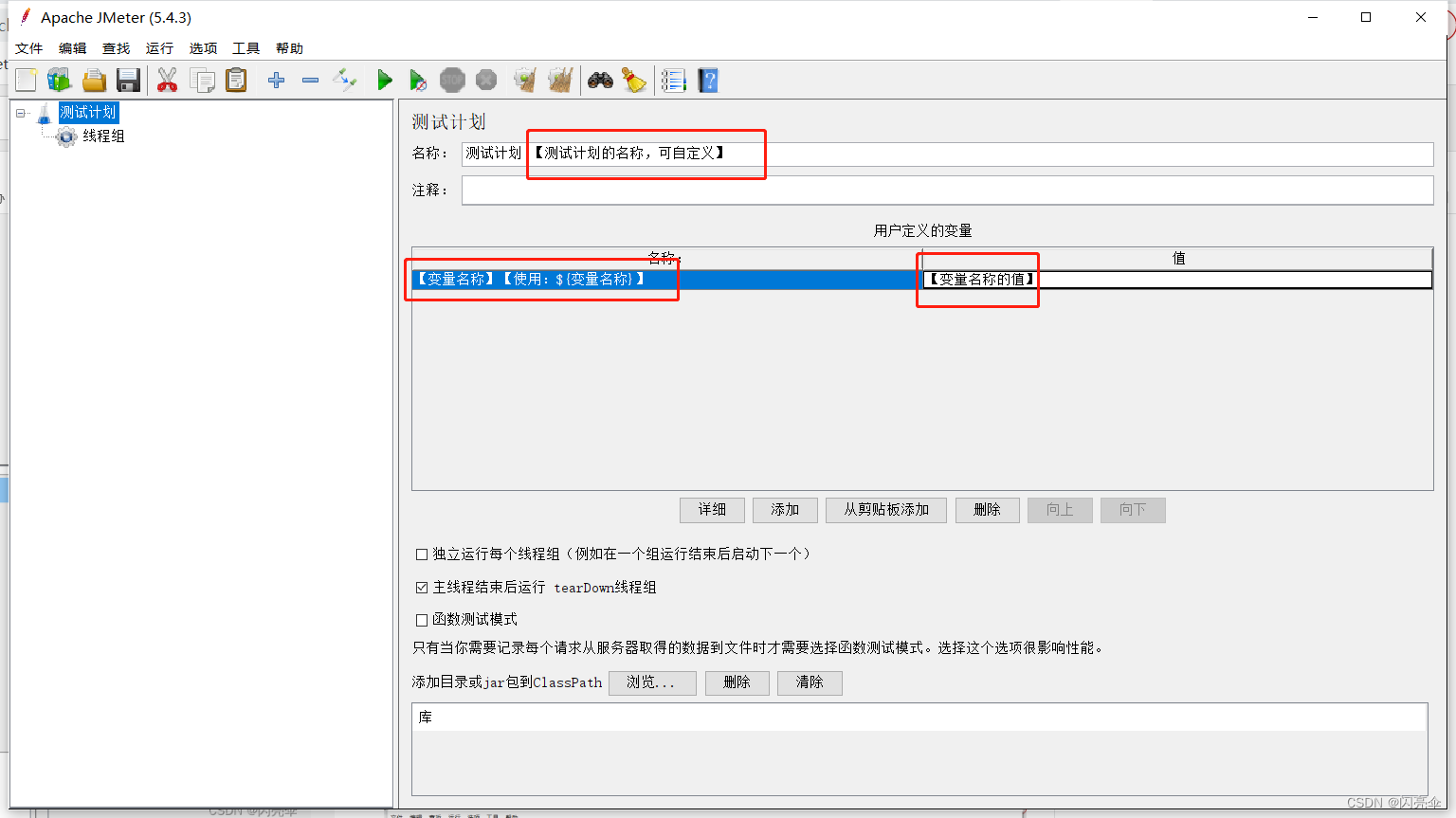1456x818 pixels.
Task: Select the 【变量名称】 variable name cell
Action: pyautogui.click(x=666, y=280)
